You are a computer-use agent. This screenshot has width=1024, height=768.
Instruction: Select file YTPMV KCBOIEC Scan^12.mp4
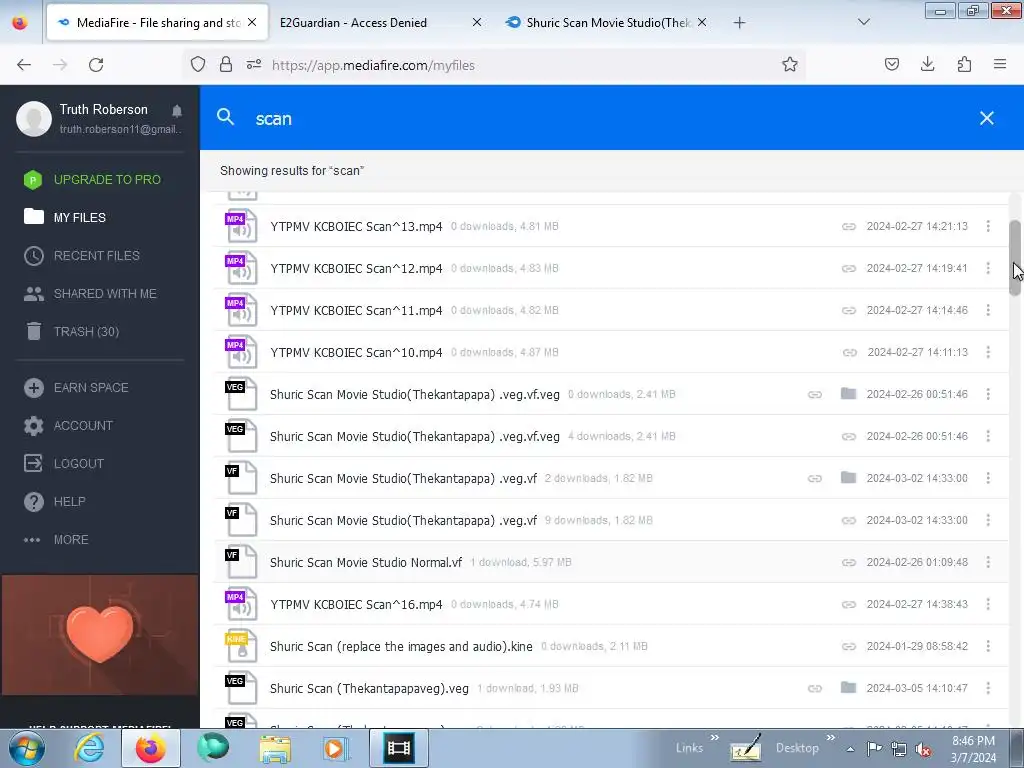point(356,268)
